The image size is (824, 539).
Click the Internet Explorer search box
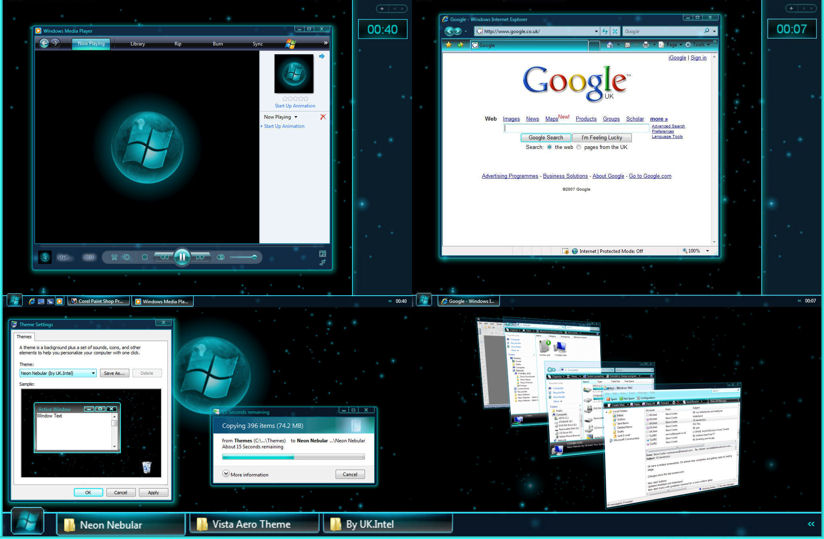[x=662, y=32]
